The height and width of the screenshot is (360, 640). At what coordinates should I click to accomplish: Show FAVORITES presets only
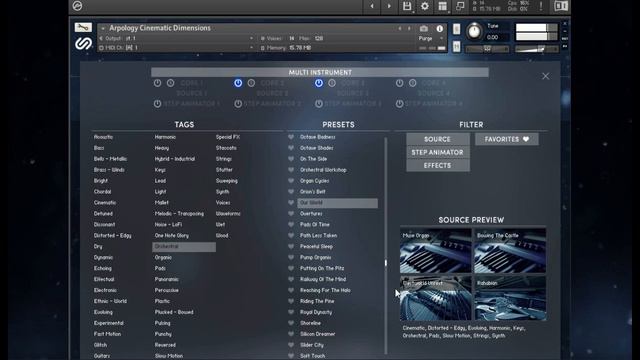(x=507, y=139)
